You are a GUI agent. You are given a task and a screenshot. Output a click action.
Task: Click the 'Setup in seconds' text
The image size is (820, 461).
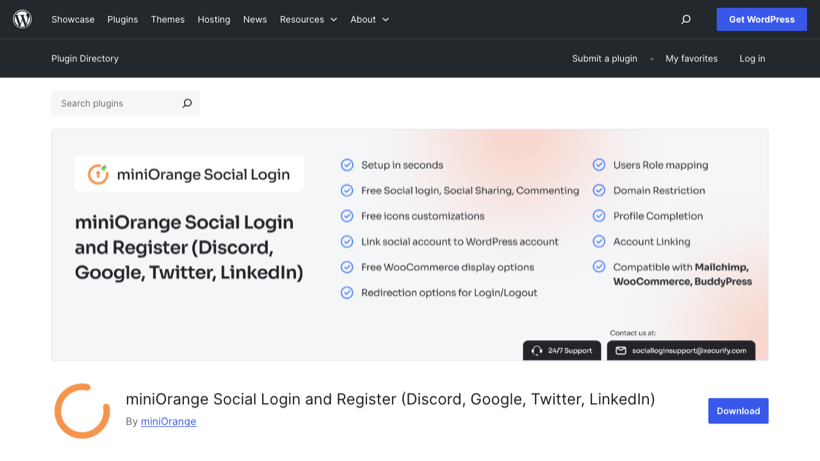pyautogui.click(x=402, y=165)
